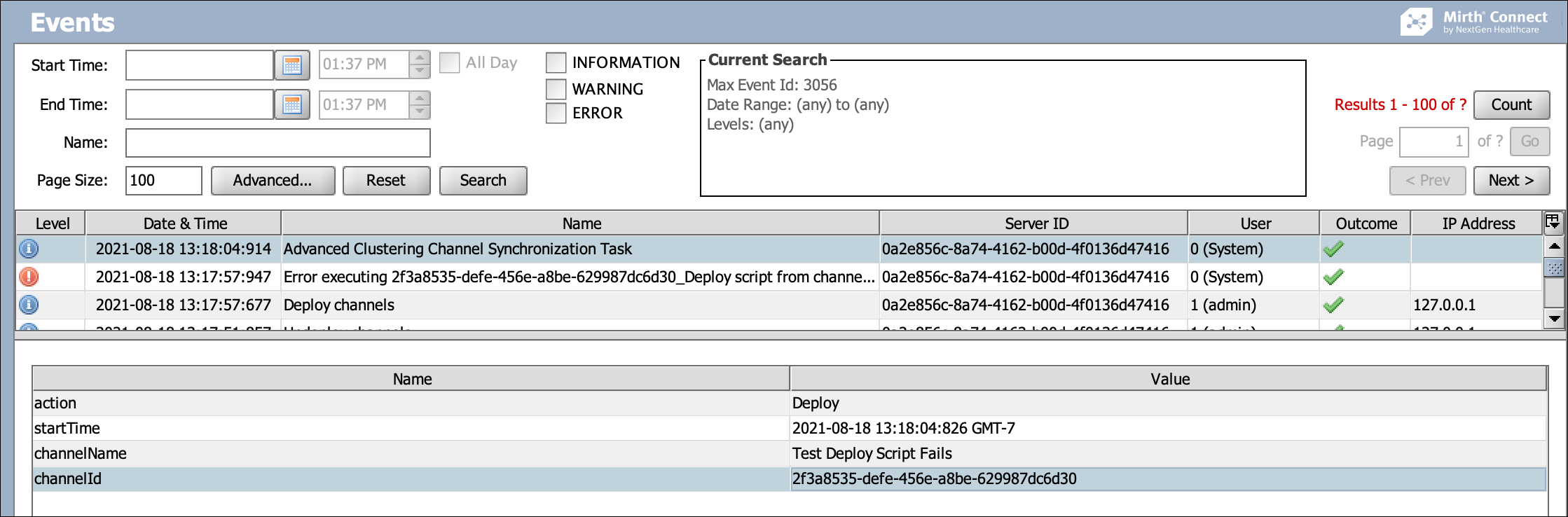
Task: Enable the WARNING level filter
Action: click(x=556, y=89)
